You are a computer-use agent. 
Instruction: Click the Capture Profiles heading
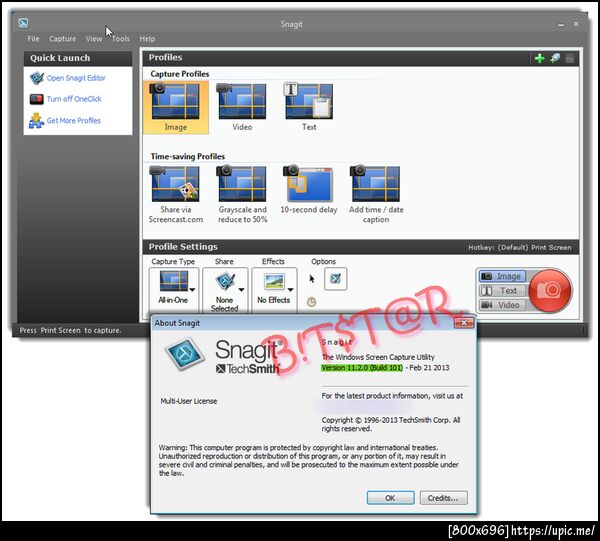pos(179,74)
